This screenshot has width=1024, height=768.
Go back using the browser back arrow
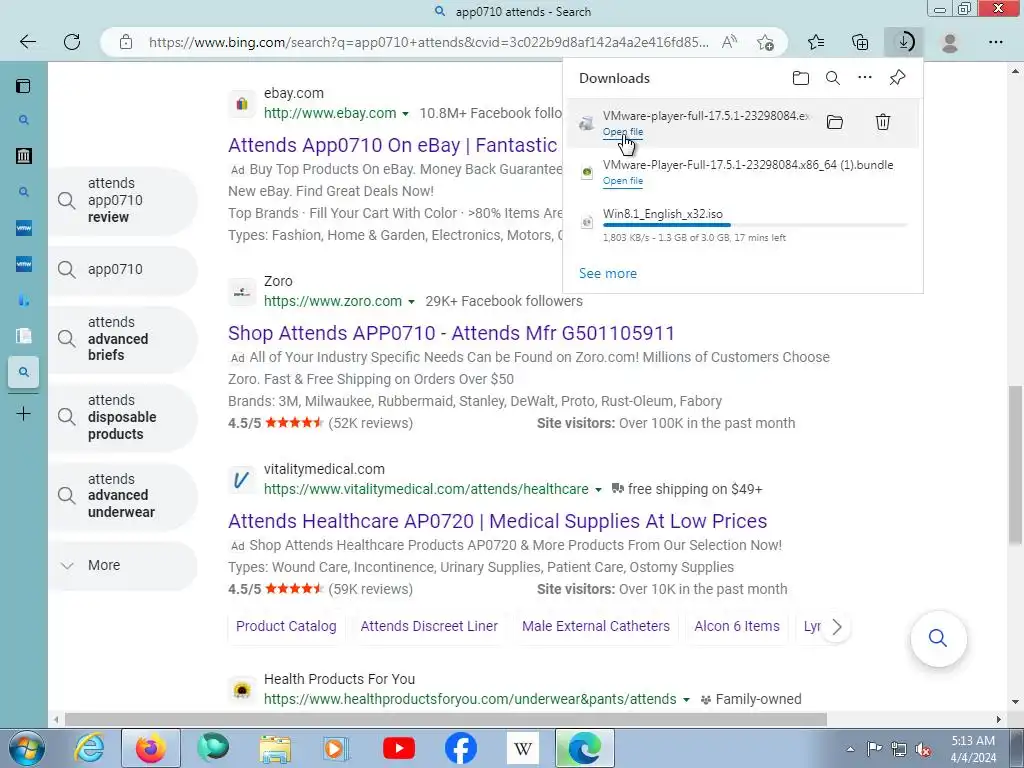pyautogui.click(x=27, y=42)
